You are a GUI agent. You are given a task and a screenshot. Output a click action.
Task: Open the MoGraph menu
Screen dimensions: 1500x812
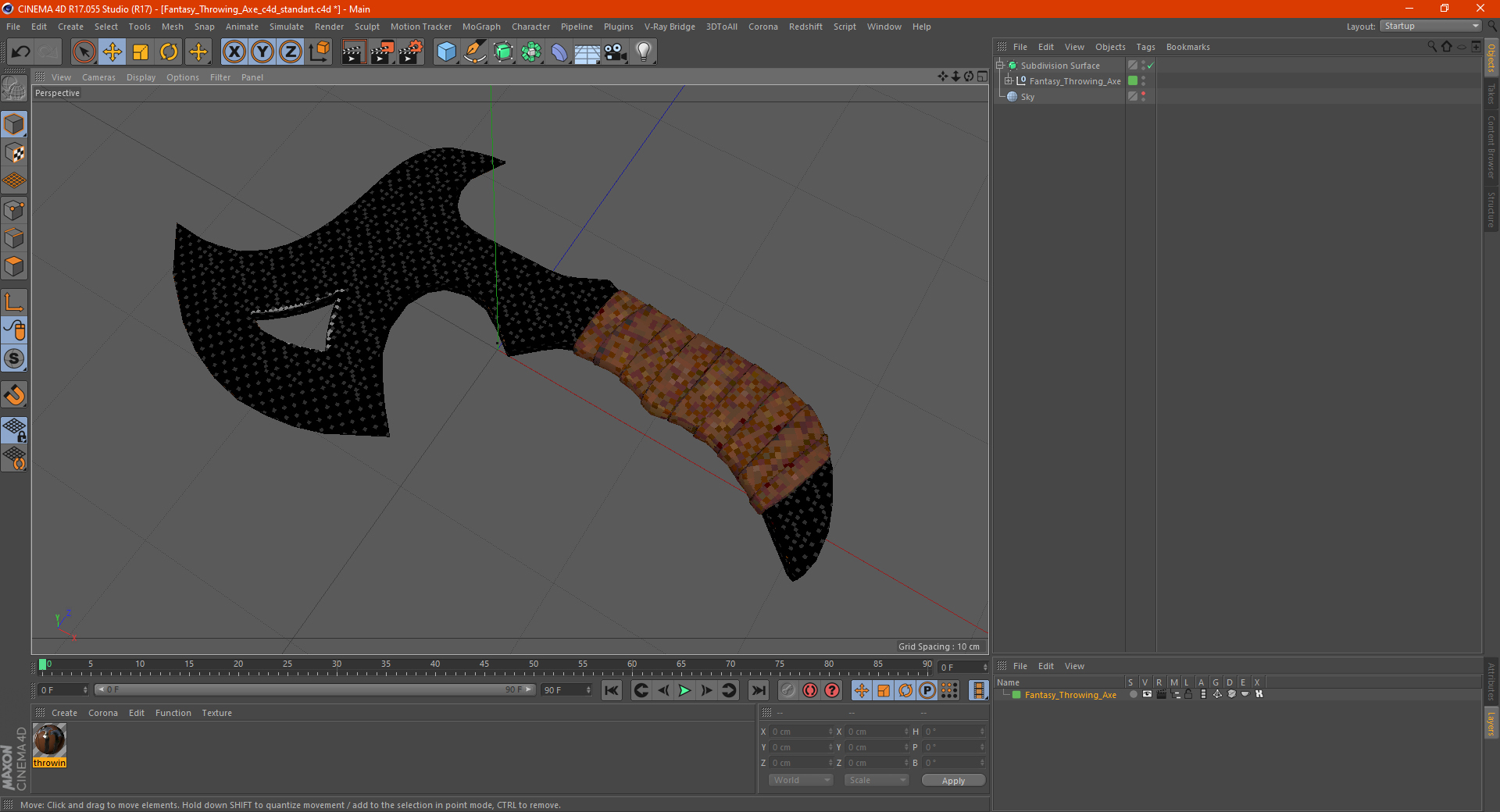click(x=481, y=27)
